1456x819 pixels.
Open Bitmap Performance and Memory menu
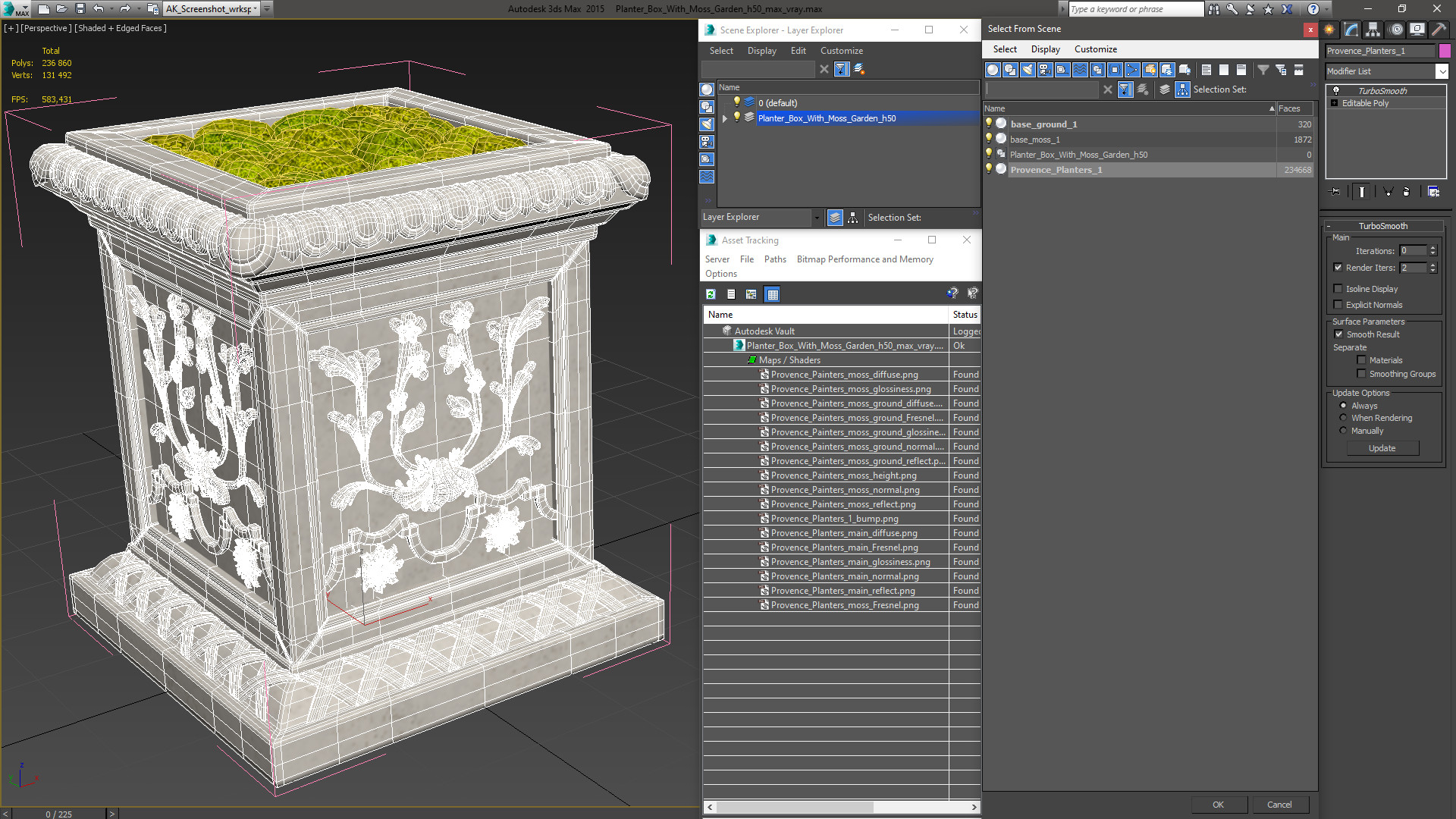click(864, 259)
